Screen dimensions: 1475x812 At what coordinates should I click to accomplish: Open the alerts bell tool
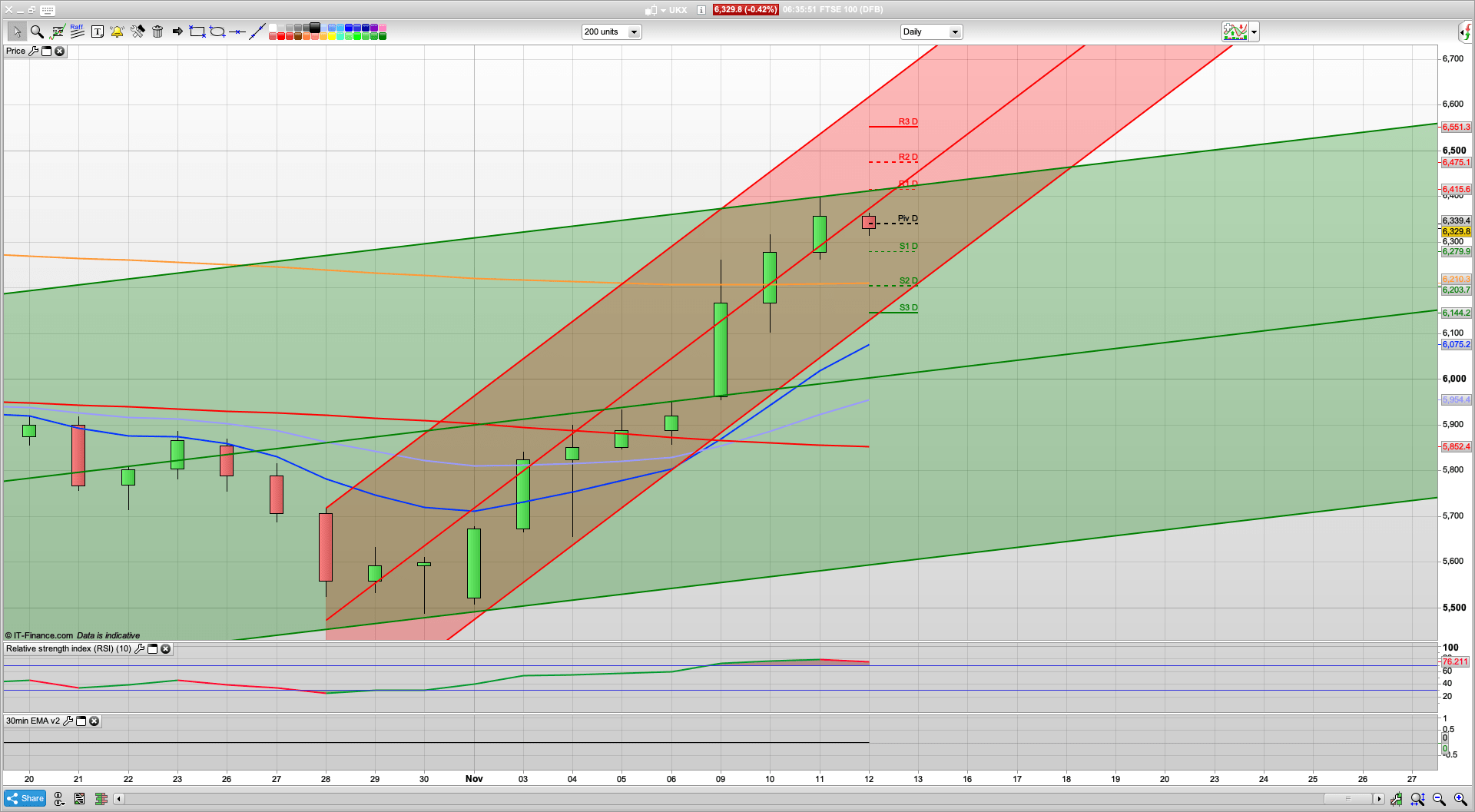click(x=117, y=31)
